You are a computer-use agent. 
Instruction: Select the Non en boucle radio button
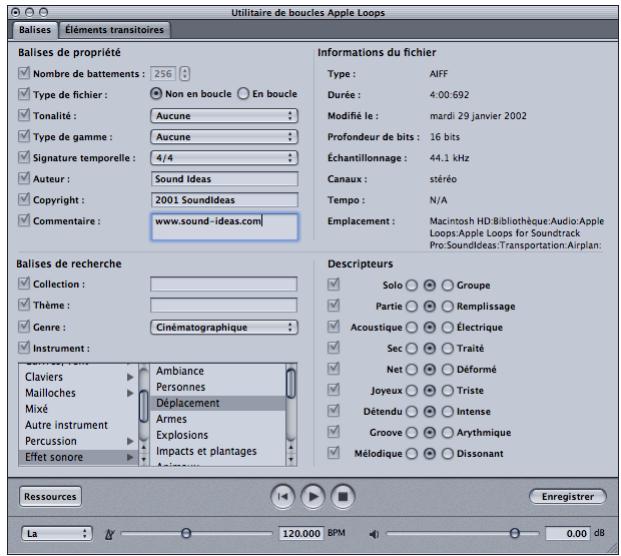[156, 94]
